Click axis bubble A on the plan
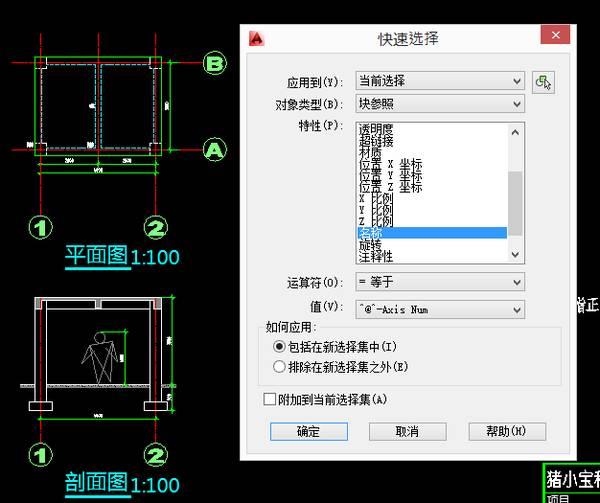This screenshot has height=503, width=600. [214, 150]
